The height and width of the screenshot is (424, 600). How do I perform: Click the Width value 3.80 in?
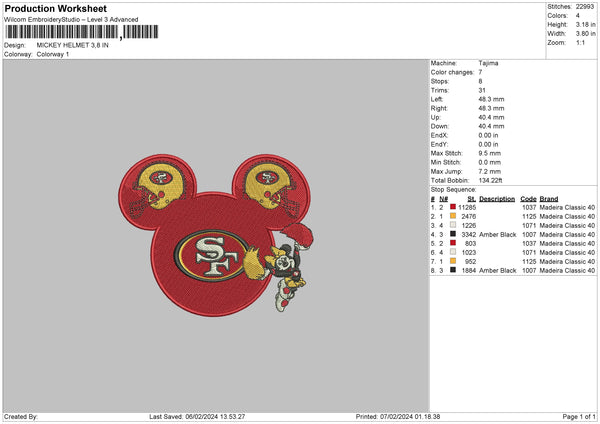pyautogui.click(x=585, y=34)
